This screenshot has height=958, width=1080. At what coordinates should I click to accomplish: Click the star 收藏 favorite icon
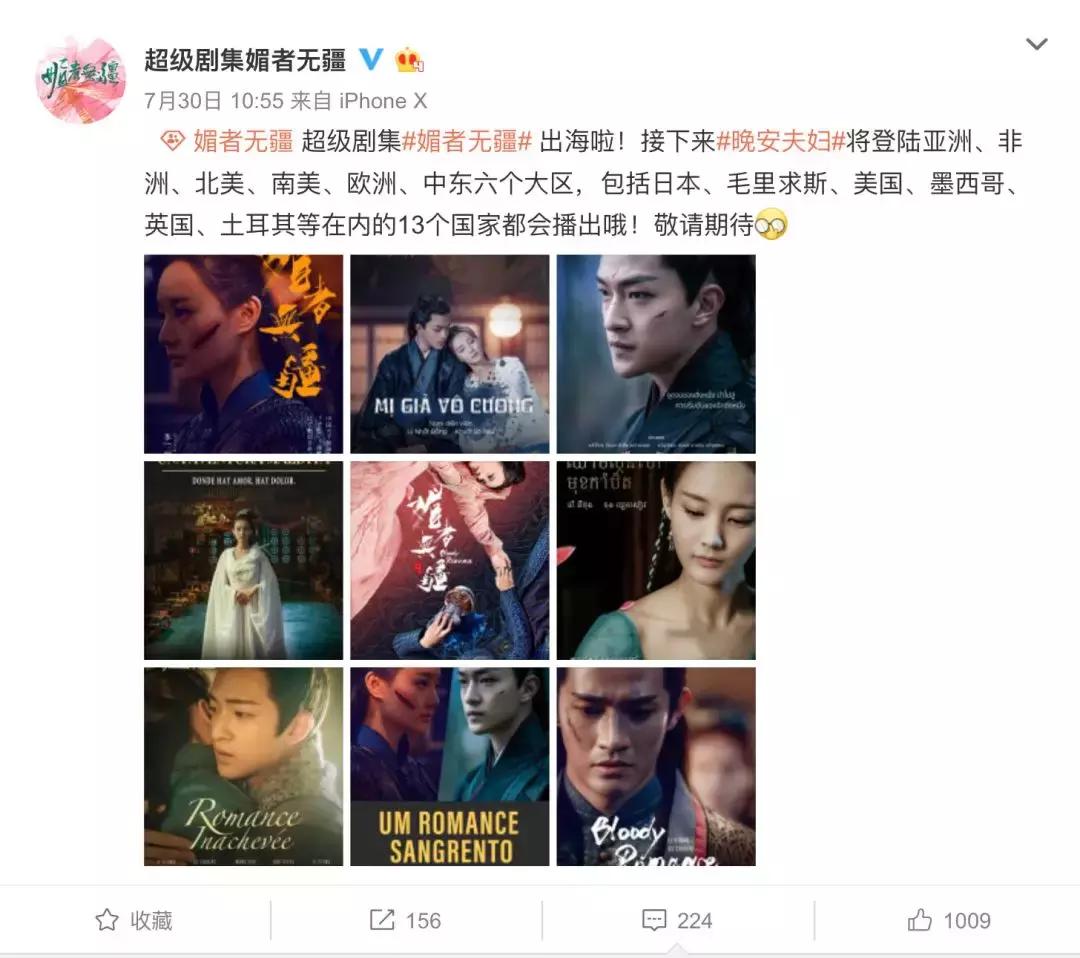point(107,919)
